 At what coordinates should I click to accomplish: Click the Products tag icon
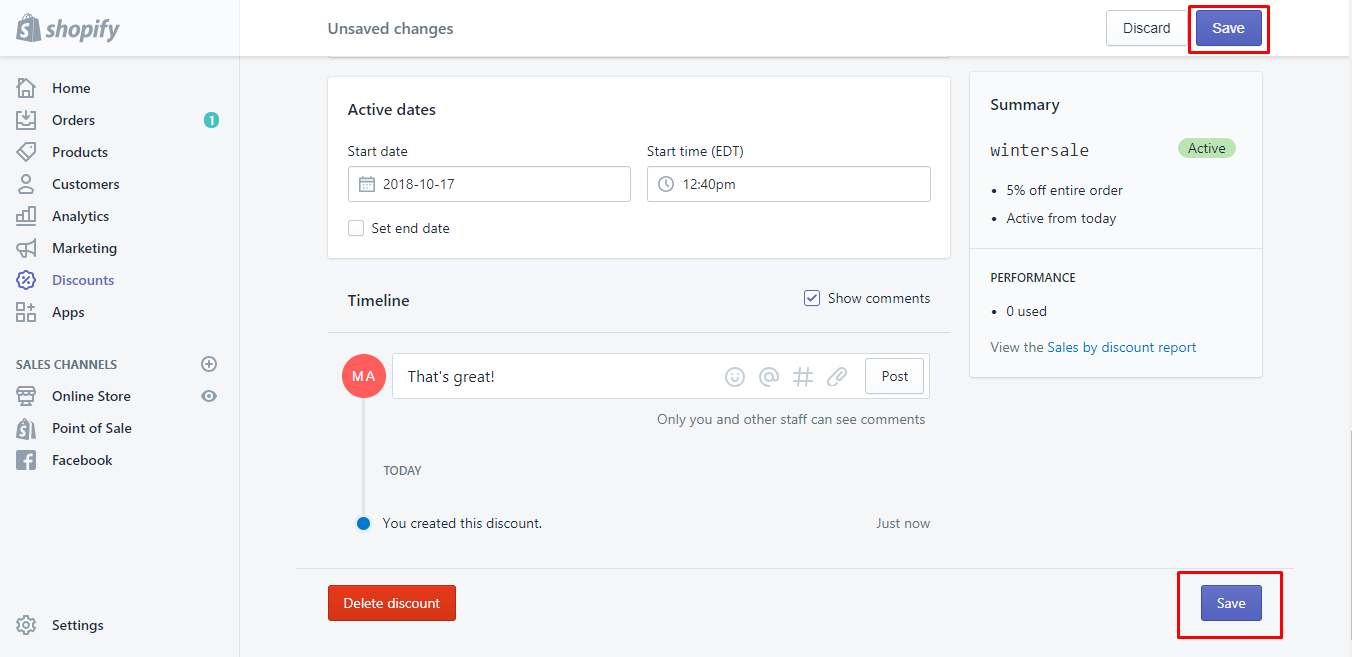point(27,152)
